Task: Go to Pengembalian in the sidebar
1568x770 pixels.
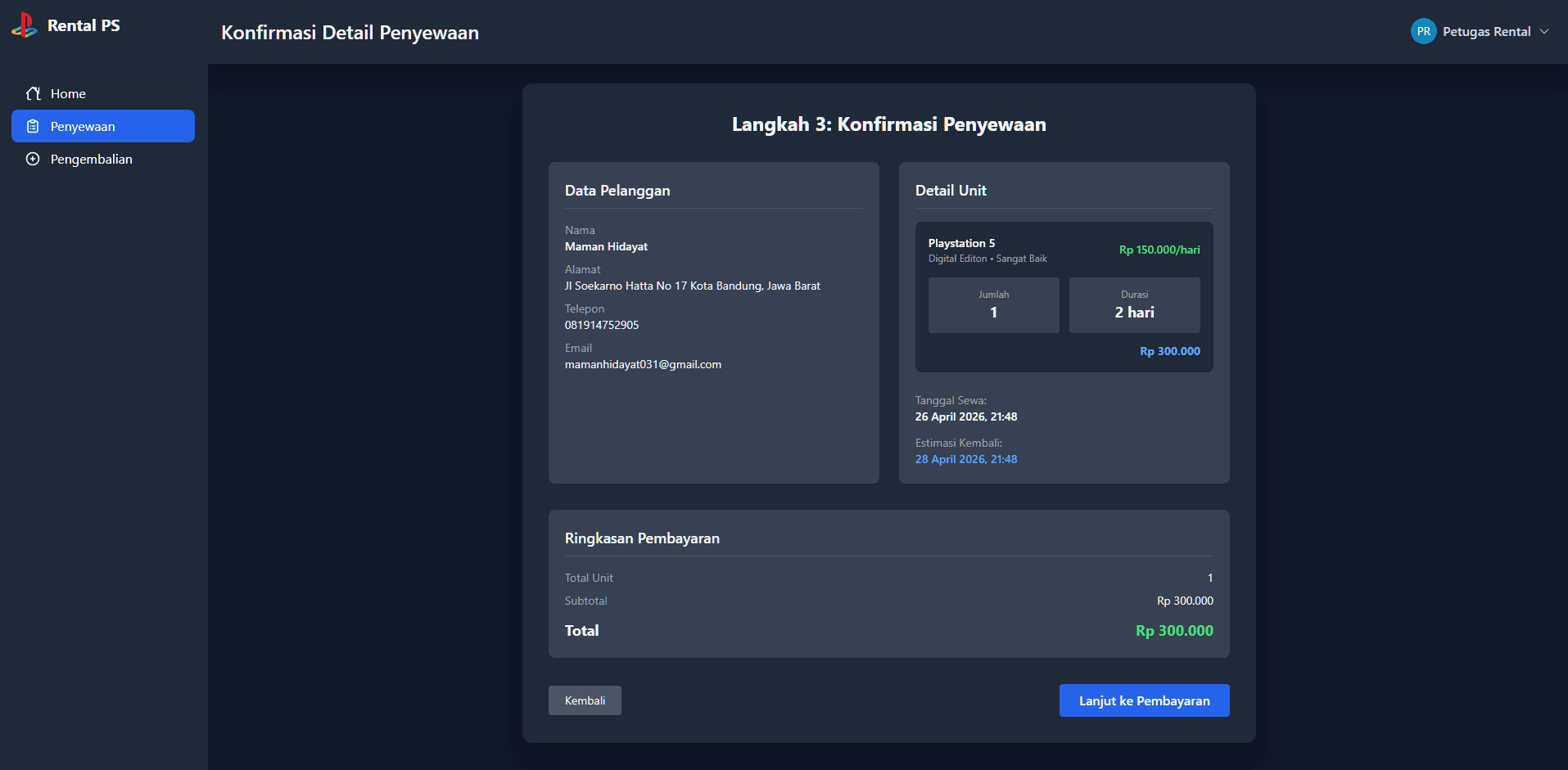Action: (103, 159)
